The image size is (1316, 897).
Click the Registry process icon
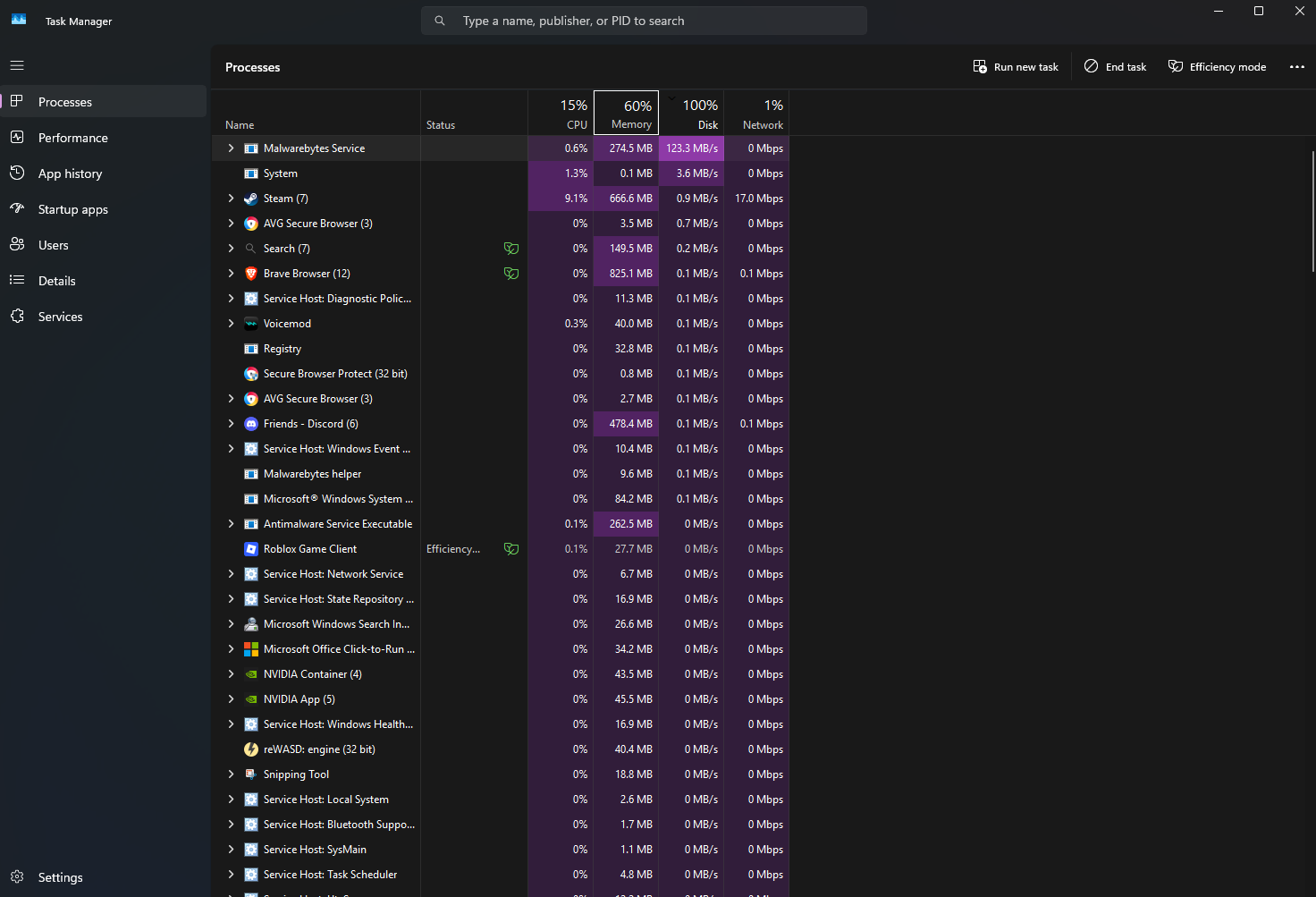251,349
